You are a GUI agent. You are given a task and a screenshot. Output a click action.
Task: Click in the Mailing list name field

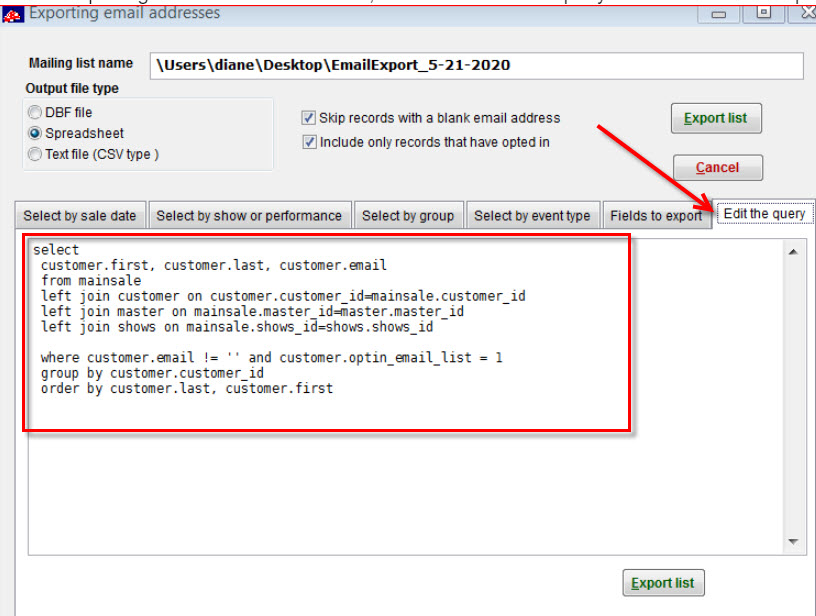tap(476, 66)
